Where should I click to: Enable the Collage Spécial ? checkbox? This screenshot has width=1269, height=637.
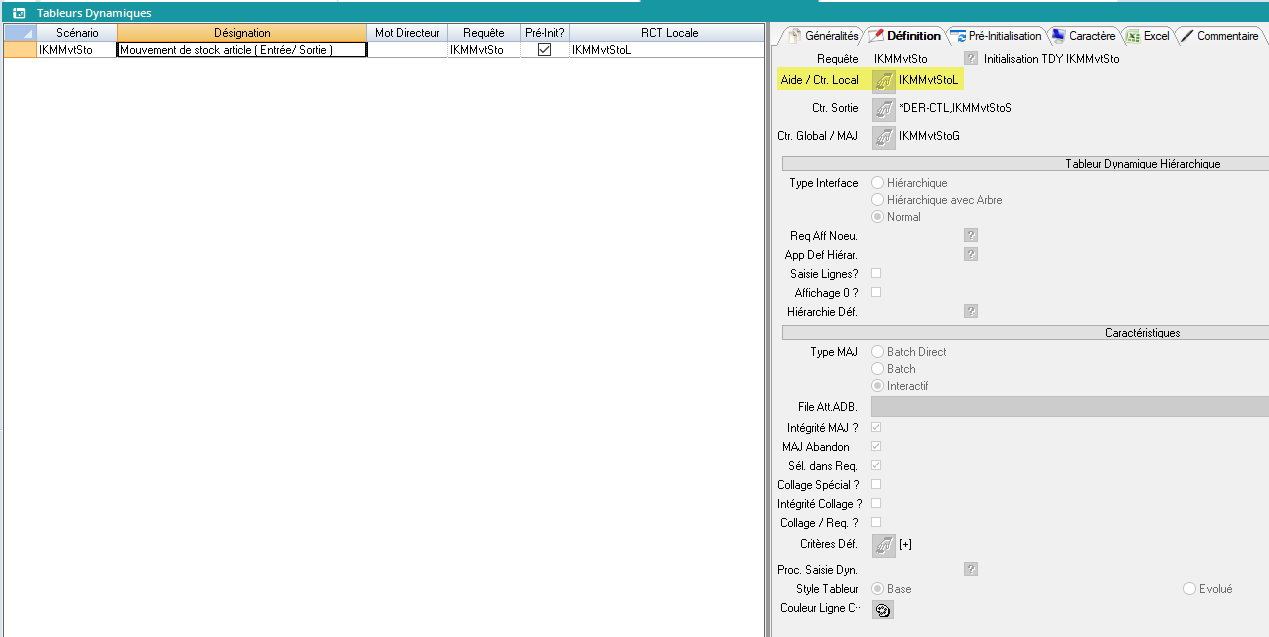click(x=877, y=484)
